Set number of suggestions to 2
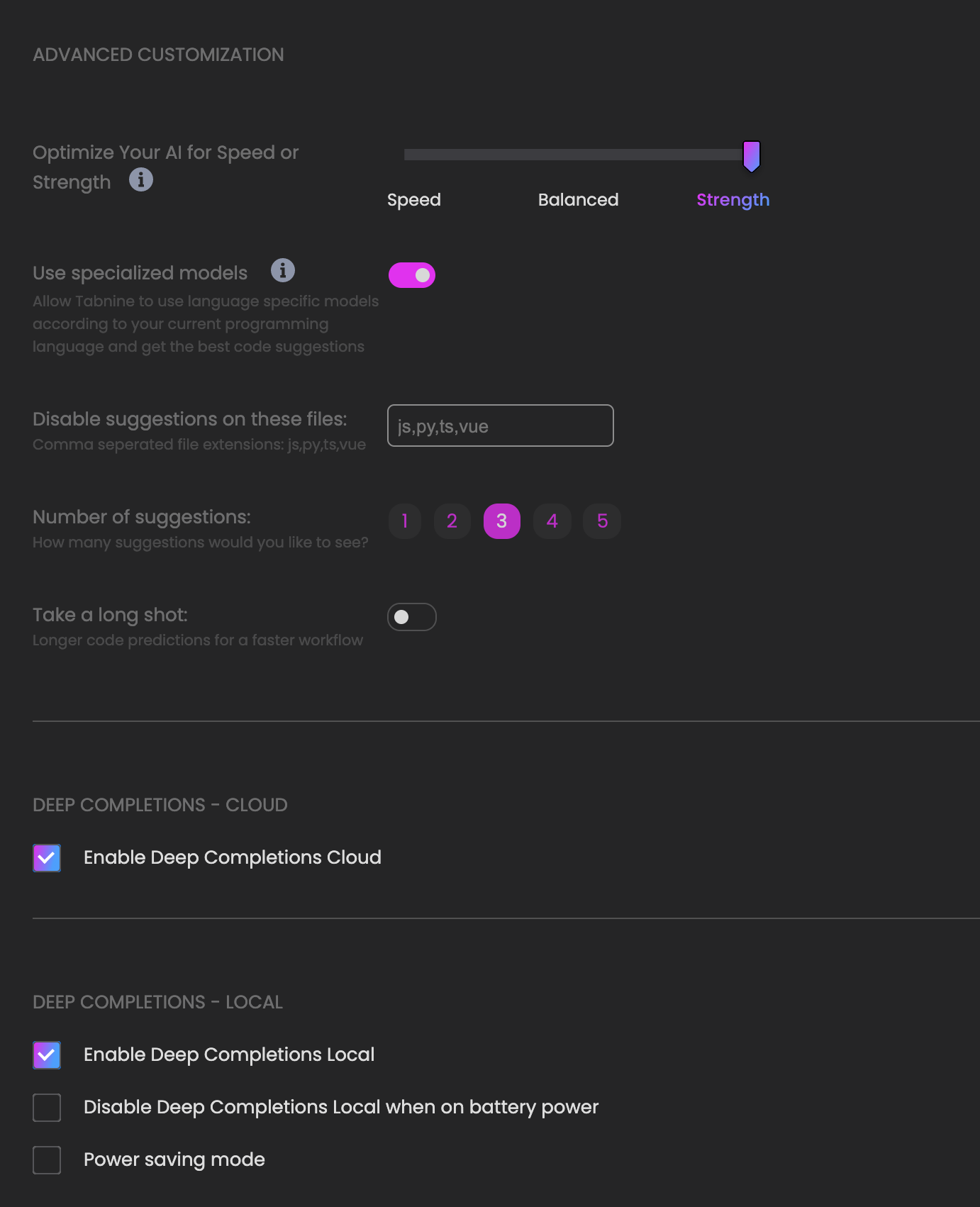Screen dimensions: 980x1207 pos(452,521)
